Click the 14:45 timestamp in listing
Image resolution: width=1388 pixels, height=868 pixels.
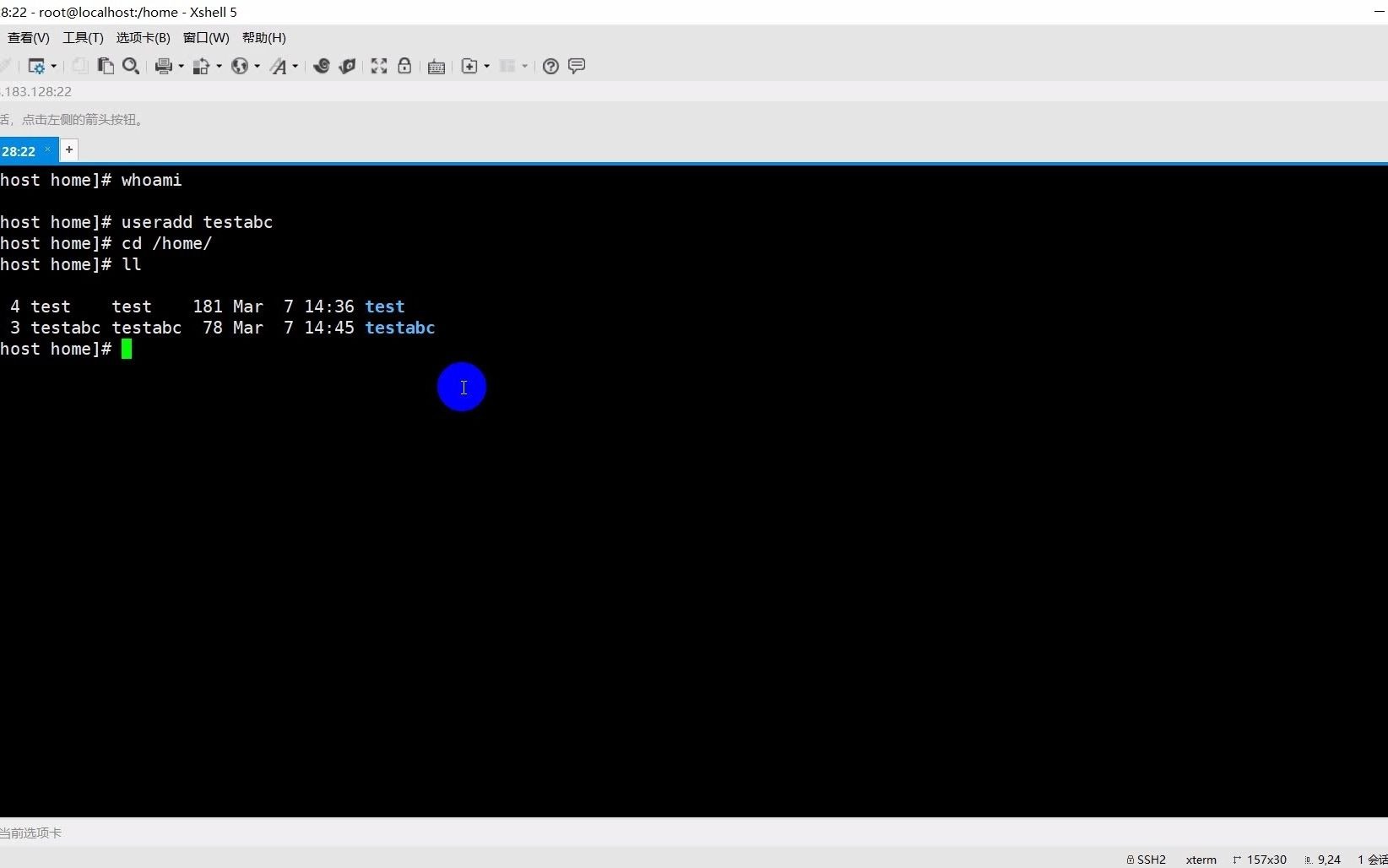(329, 328)
